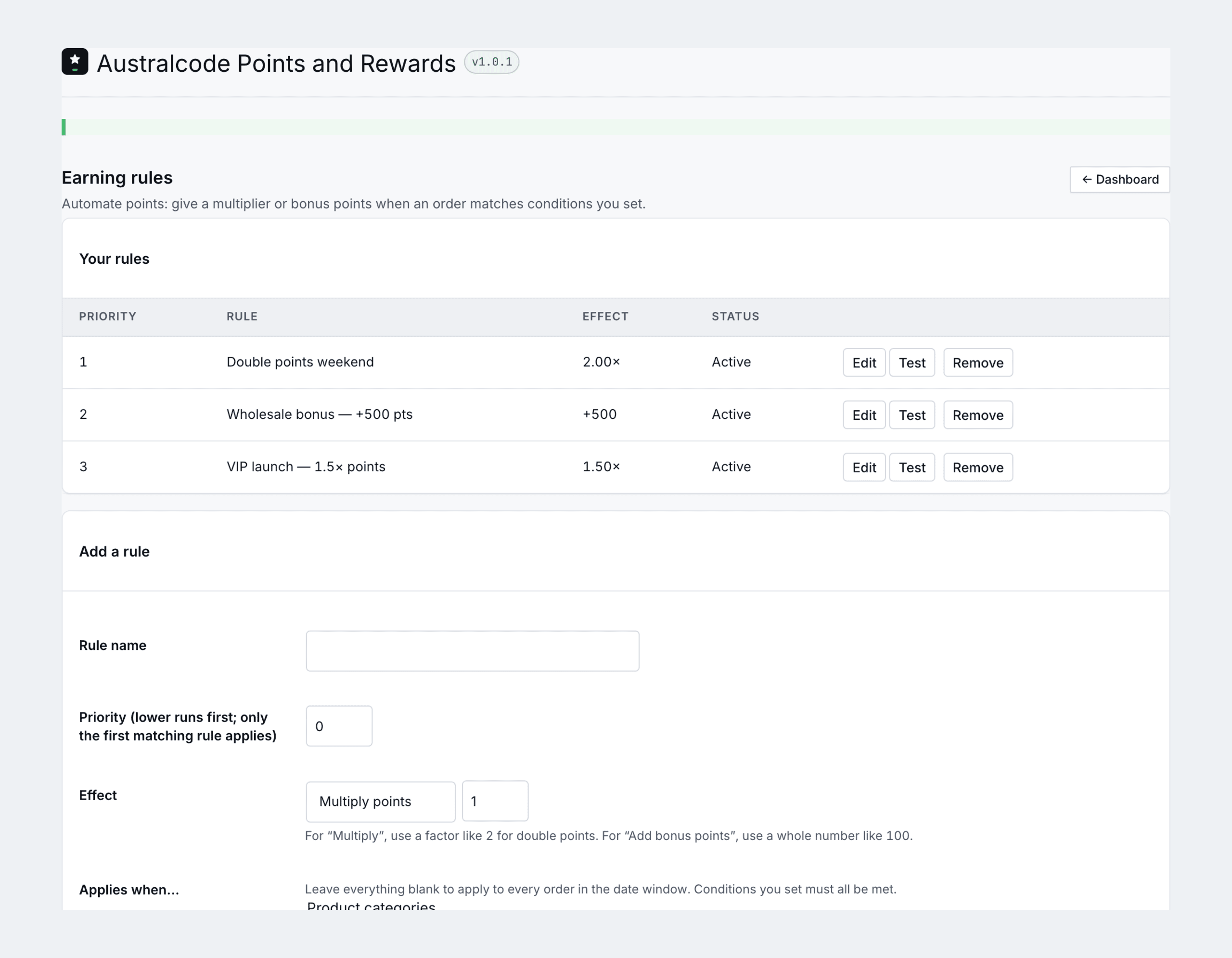The image size is (1232, 958).
Task: Click the 2.00× effect value
Action: point(602,362)
